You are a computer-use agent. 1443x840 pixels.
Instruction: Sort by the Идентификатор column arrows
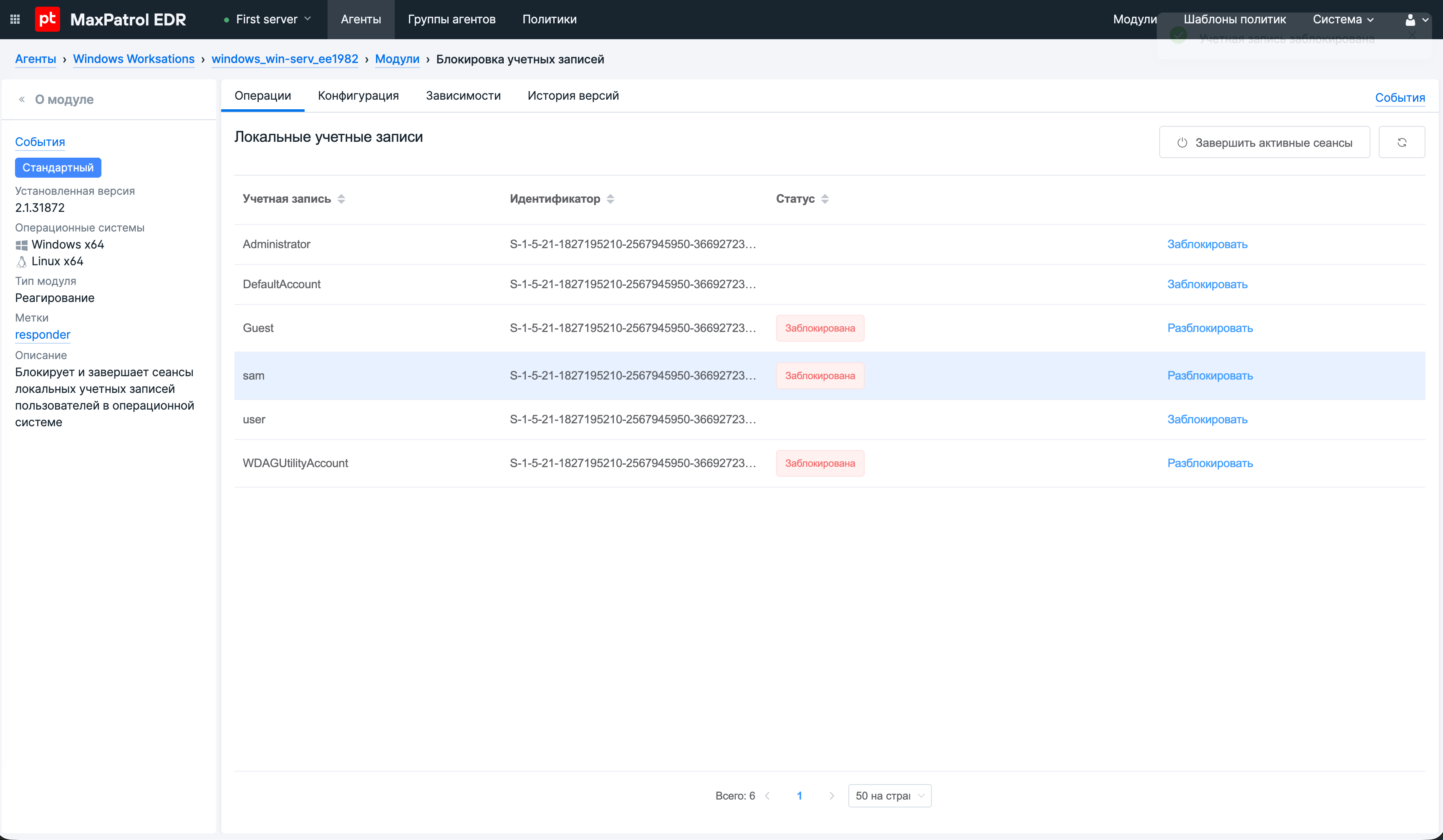pyautogui.click(x=610, y=199)
